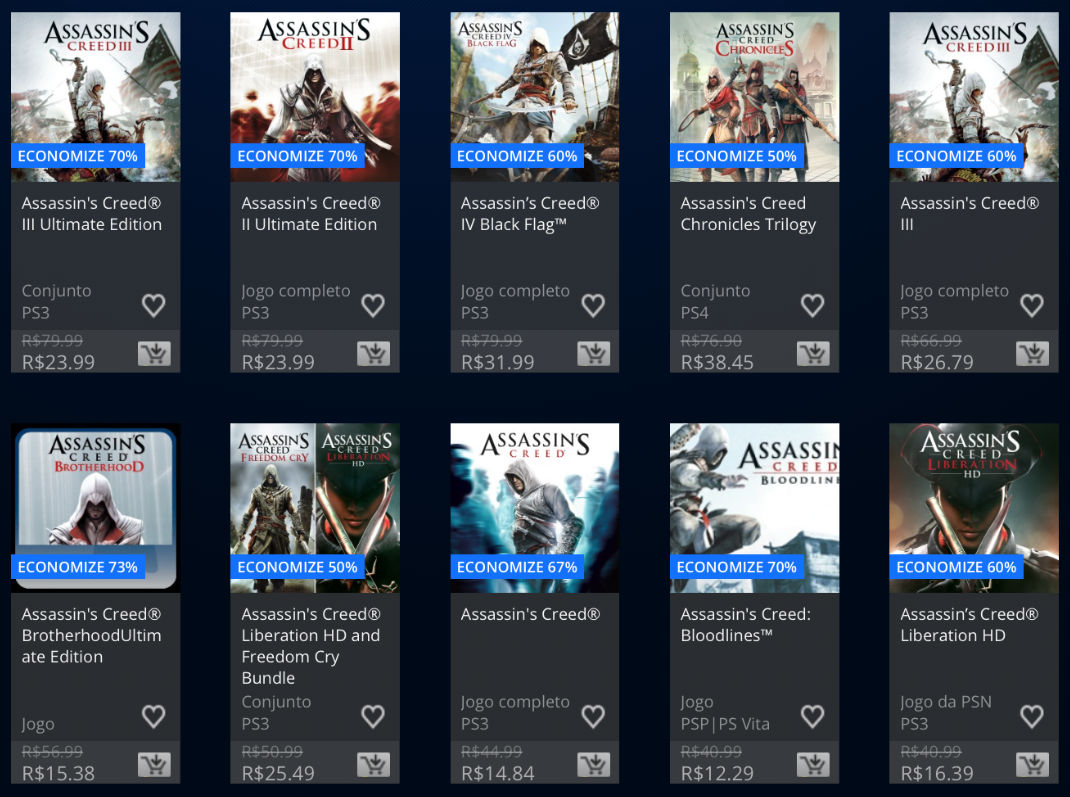Click the cart icon on Assassin's Creed

594,764
